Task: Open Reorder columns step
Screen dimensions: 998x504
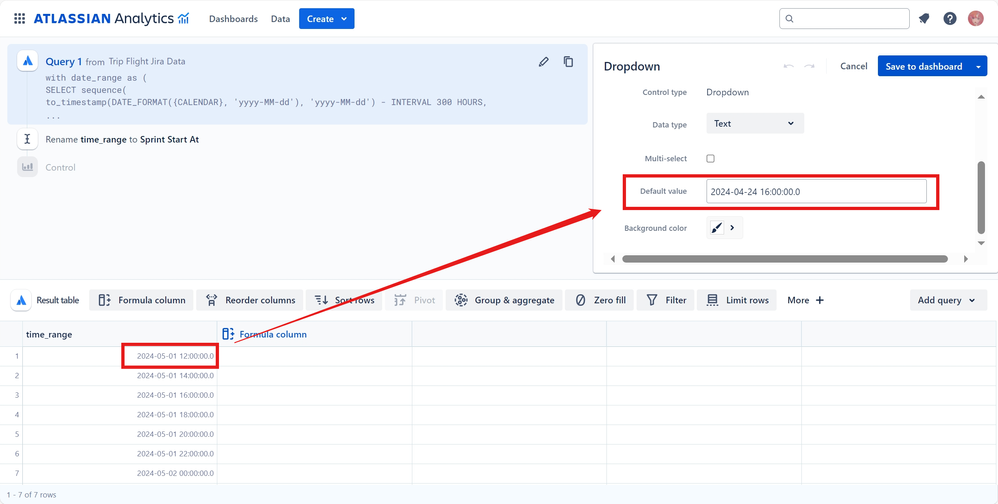Action: [x=250, y=300]
